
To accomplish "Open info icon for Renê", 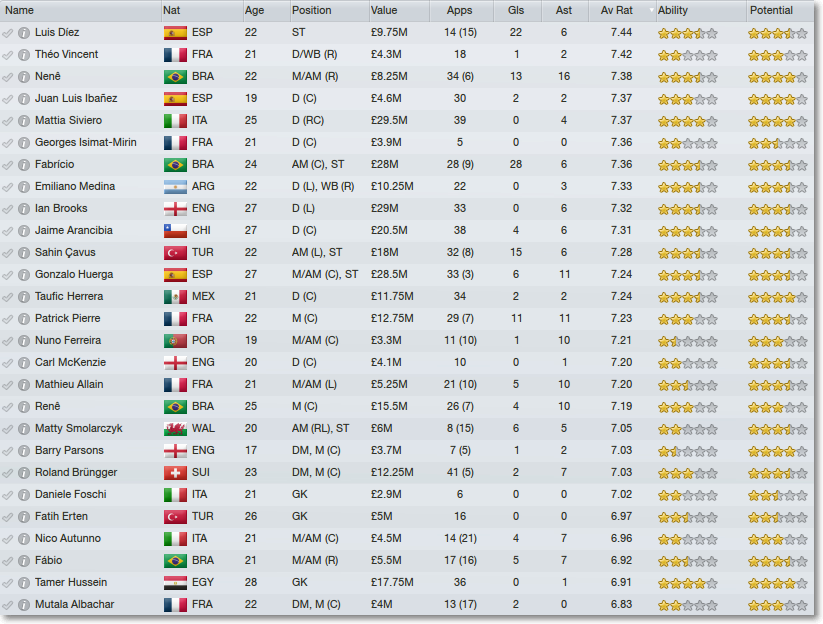I will coord(24,407).
